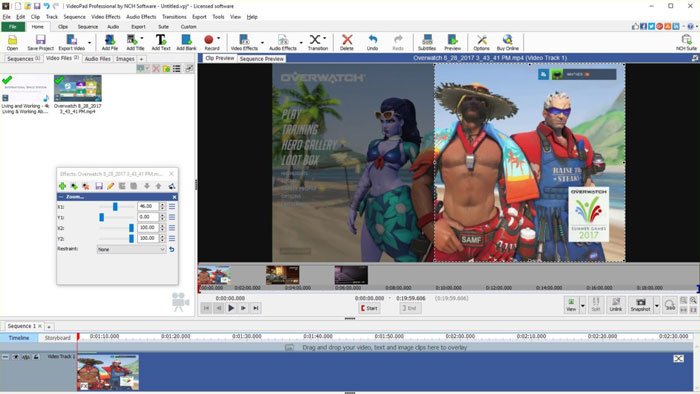This screenshot has width=700, height=394.
Task: Click the Add File icon
Action: coord(109,42)
